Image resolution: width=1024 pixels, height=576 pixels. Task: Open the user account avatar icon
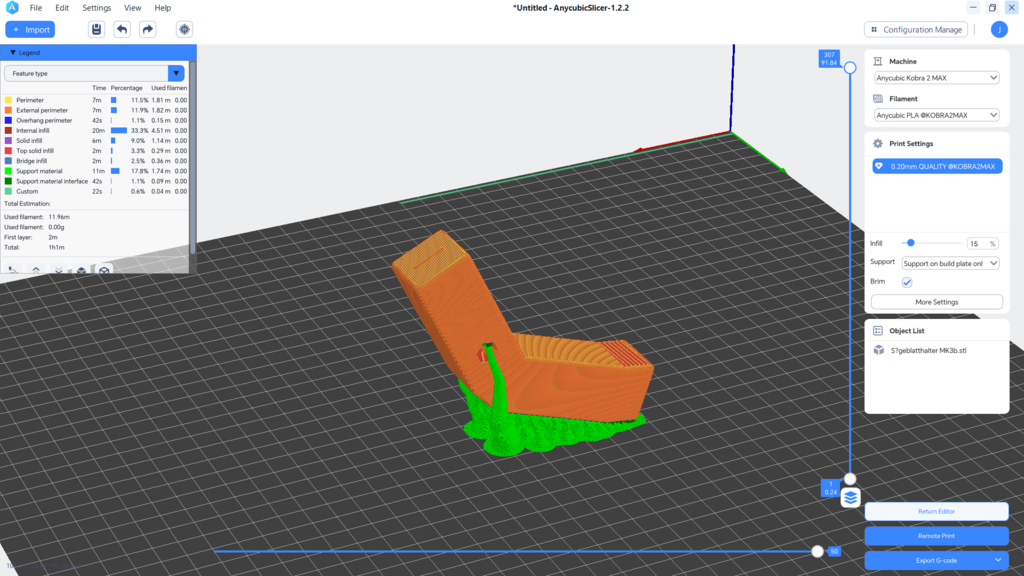point(999,29)
